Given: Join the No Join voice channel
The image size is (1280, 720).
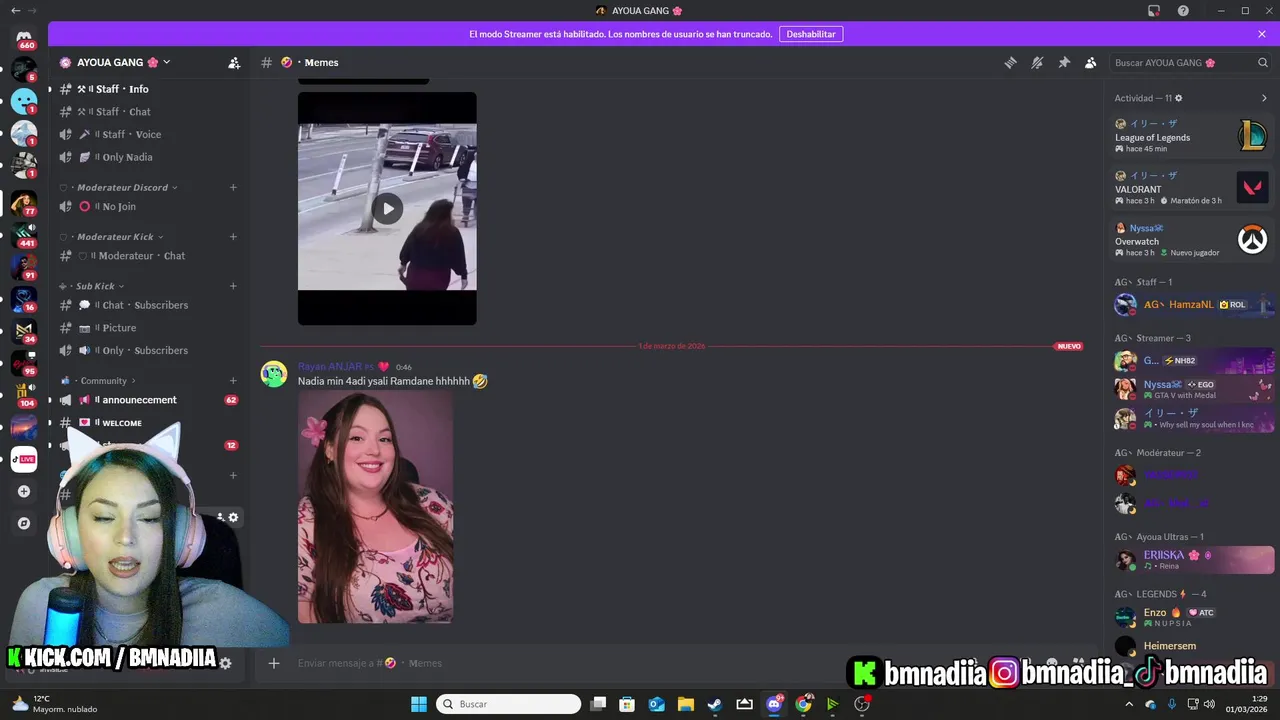Looking at the screenshot, I should [x=149, y=206].
